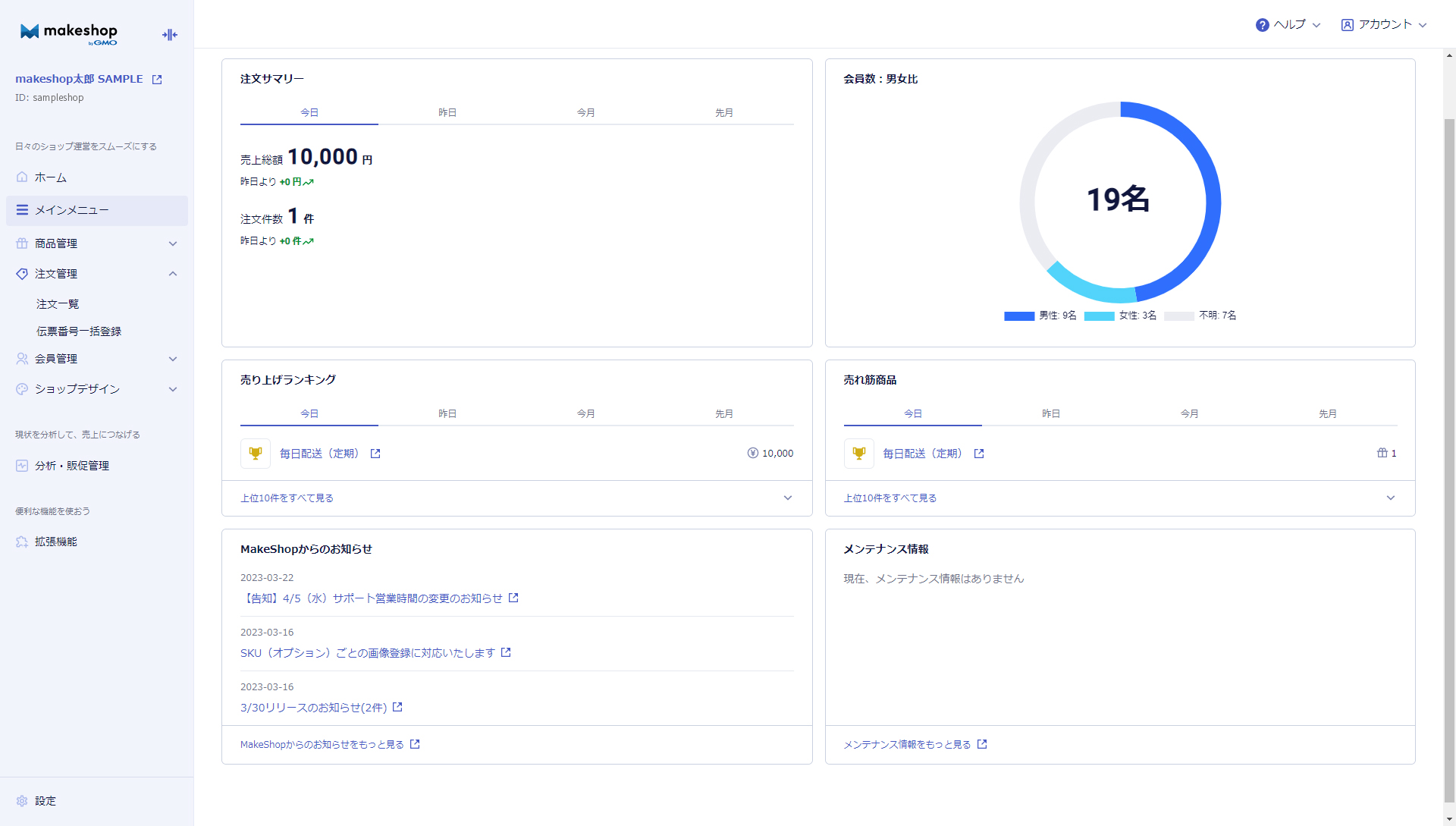The width and height of the screenshot is (1456, 826).
Task: Open the SKU（オプション）画像登録 announcement link
Action: [368, 653]
